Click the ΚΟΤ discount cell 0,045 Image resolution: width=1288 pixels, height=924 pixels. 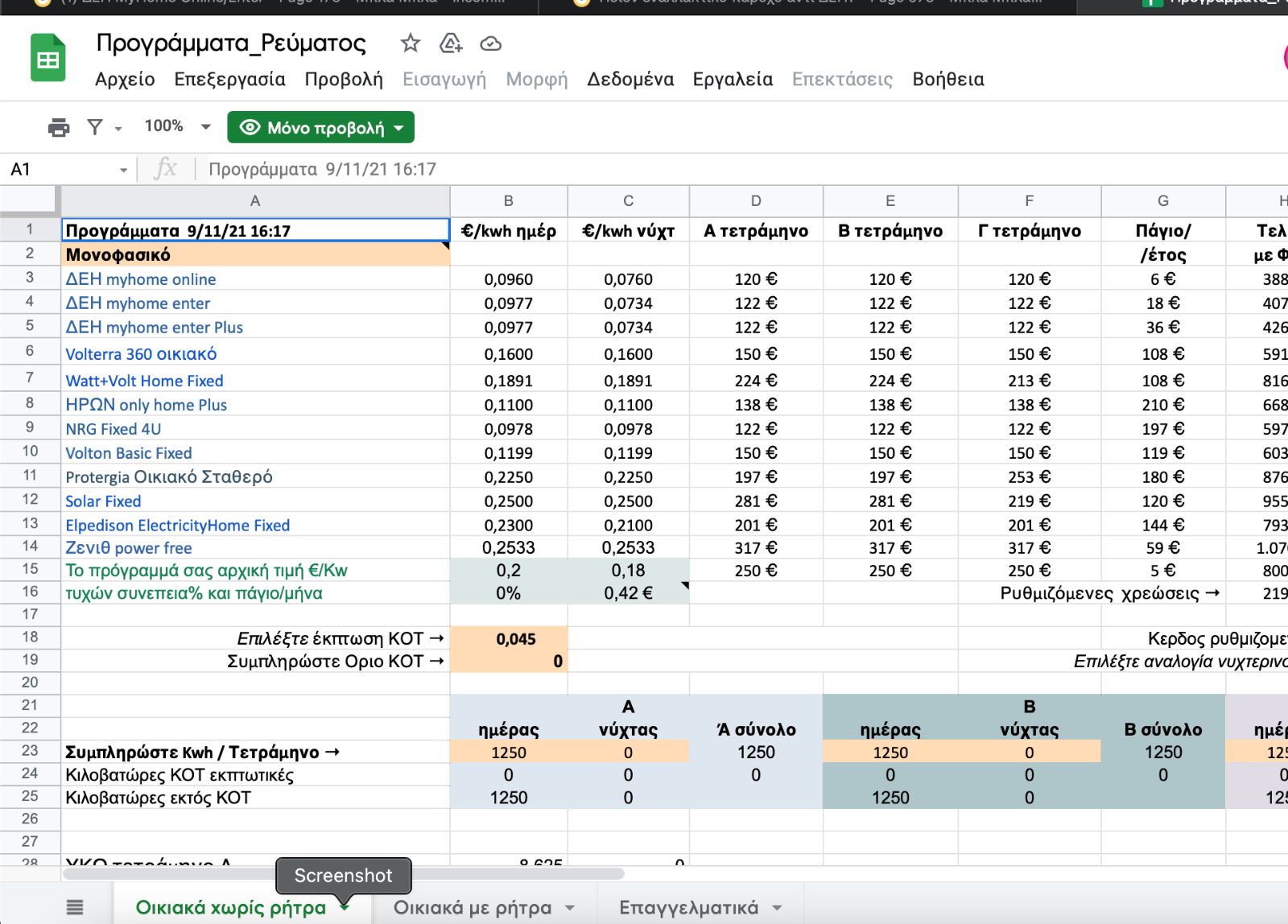(x=509, y=638)
